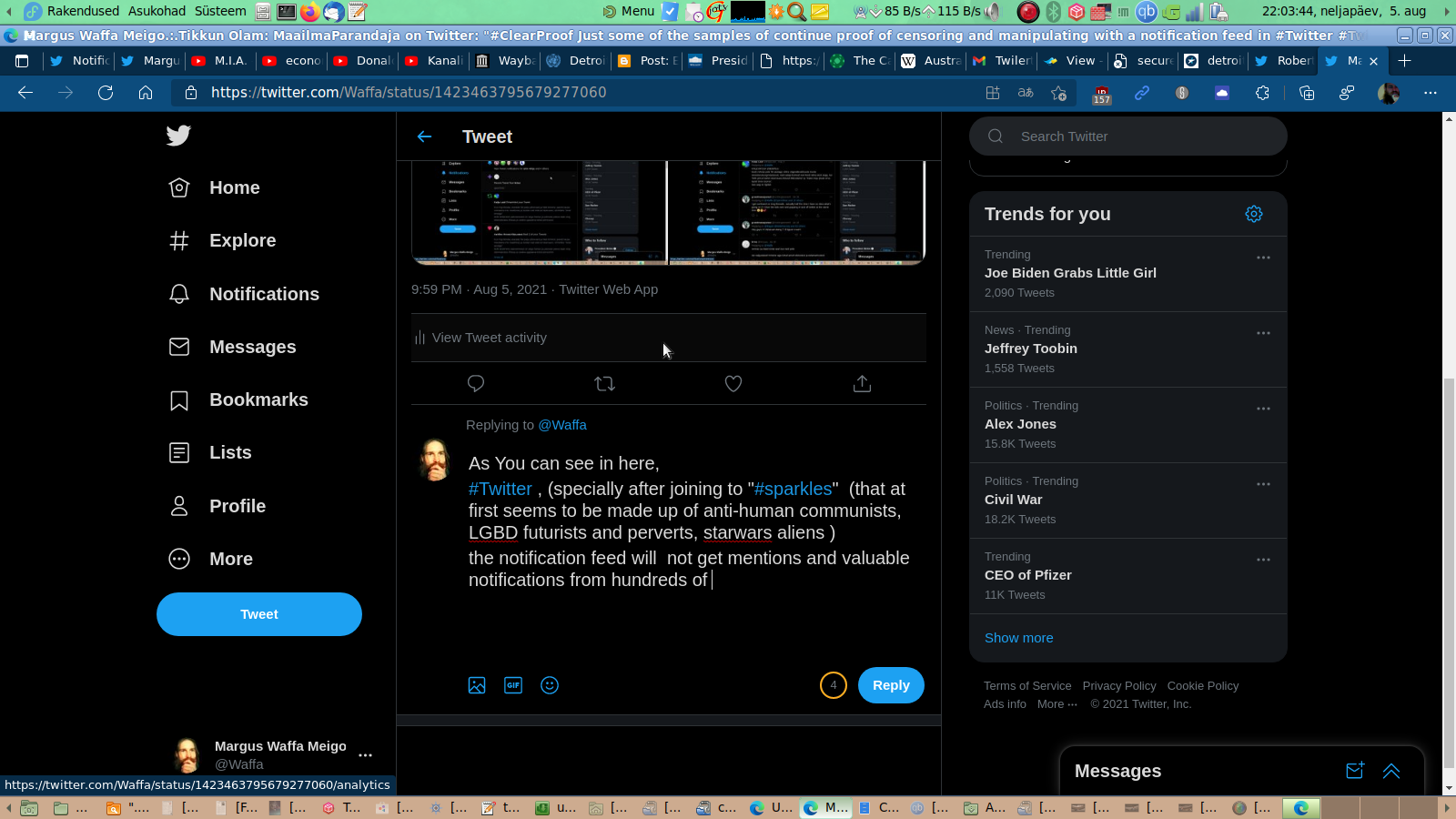
Task: Click Show more under trends
Action: coord(1018,638)
